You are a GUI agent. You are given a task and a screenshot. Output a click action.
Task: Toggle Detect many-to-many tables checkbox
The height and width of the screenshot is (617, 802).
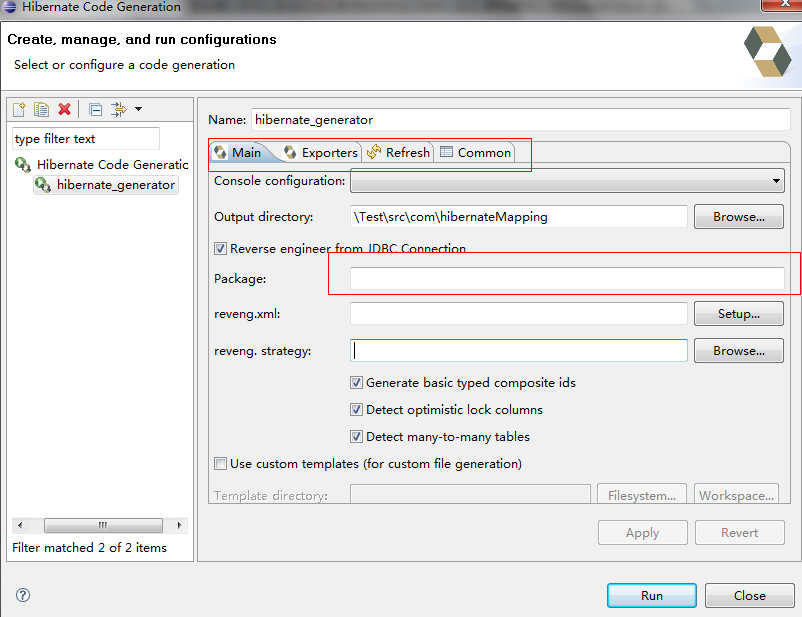(357, 437)
